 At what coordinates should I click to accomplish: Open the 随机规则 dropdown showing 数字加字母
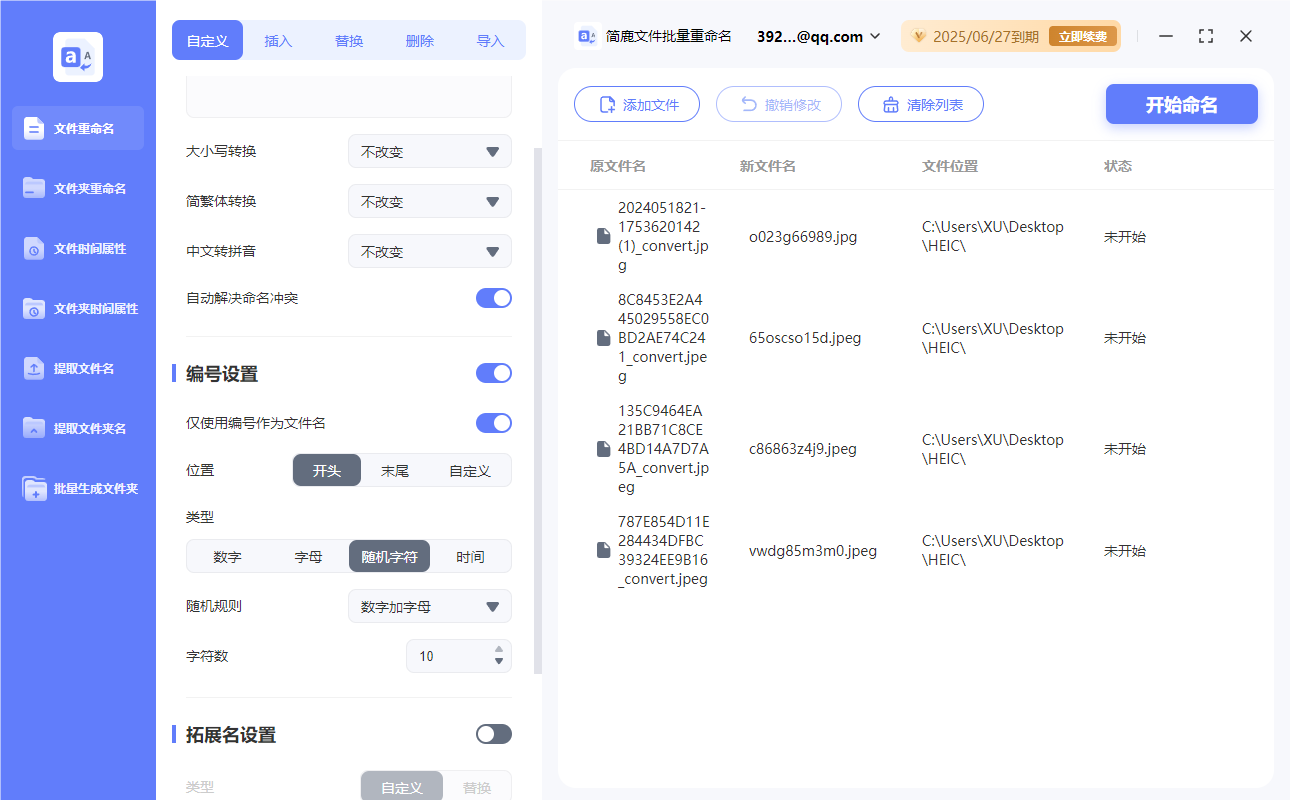(429, 606)
